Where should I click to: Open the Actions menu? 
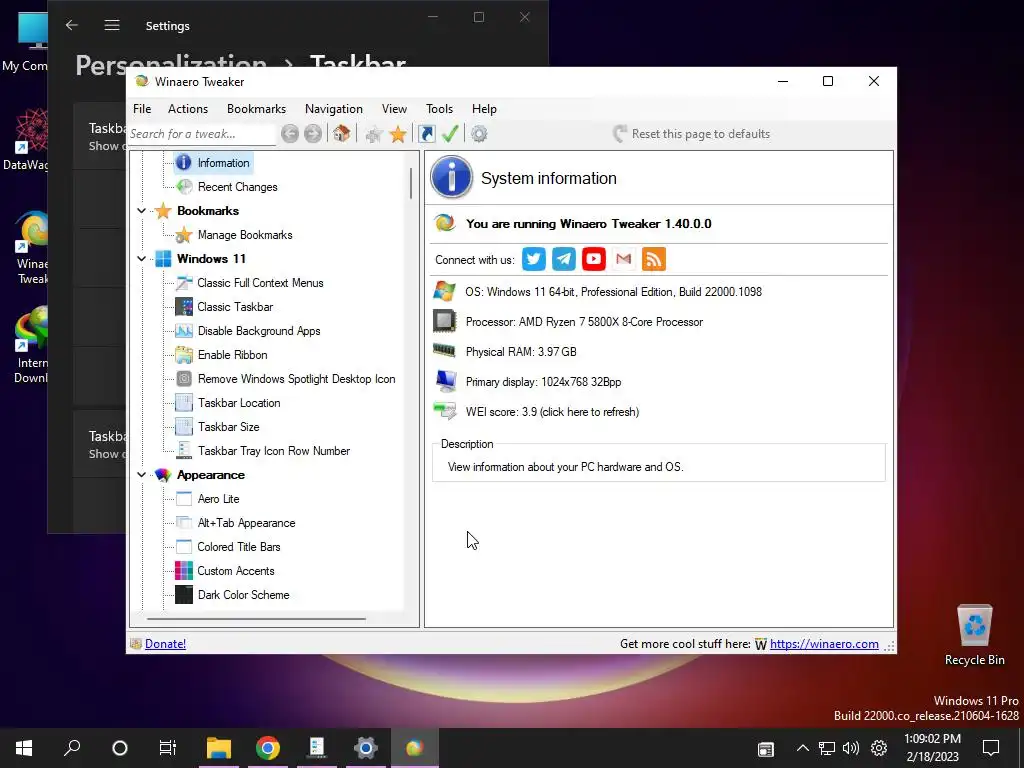click(x=187, y=109)
